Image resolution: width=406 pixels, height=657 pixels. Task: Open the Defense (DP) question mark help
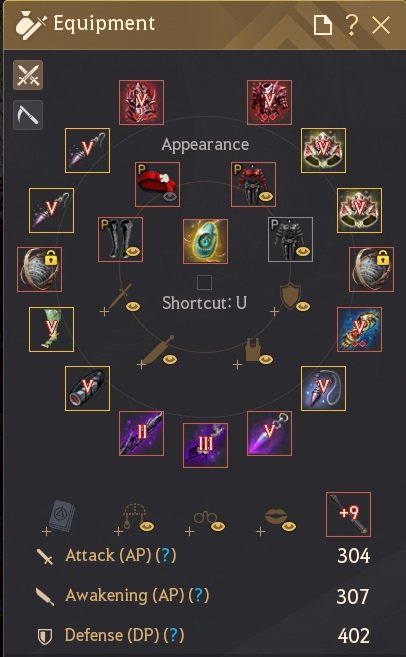174,636
